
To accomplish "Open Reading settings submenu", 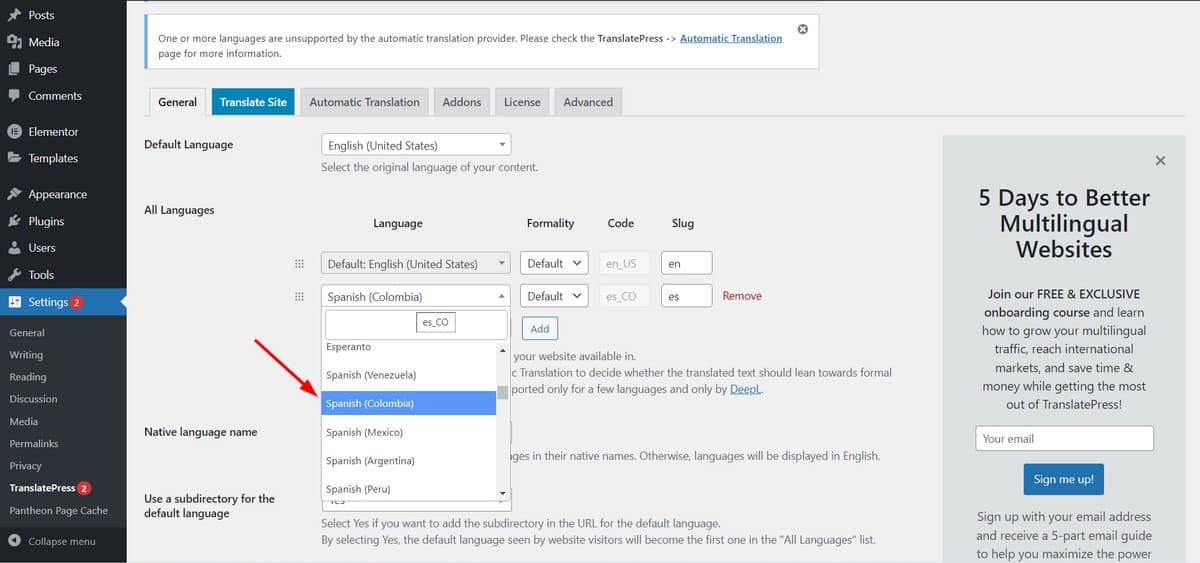I will [28, 377].
